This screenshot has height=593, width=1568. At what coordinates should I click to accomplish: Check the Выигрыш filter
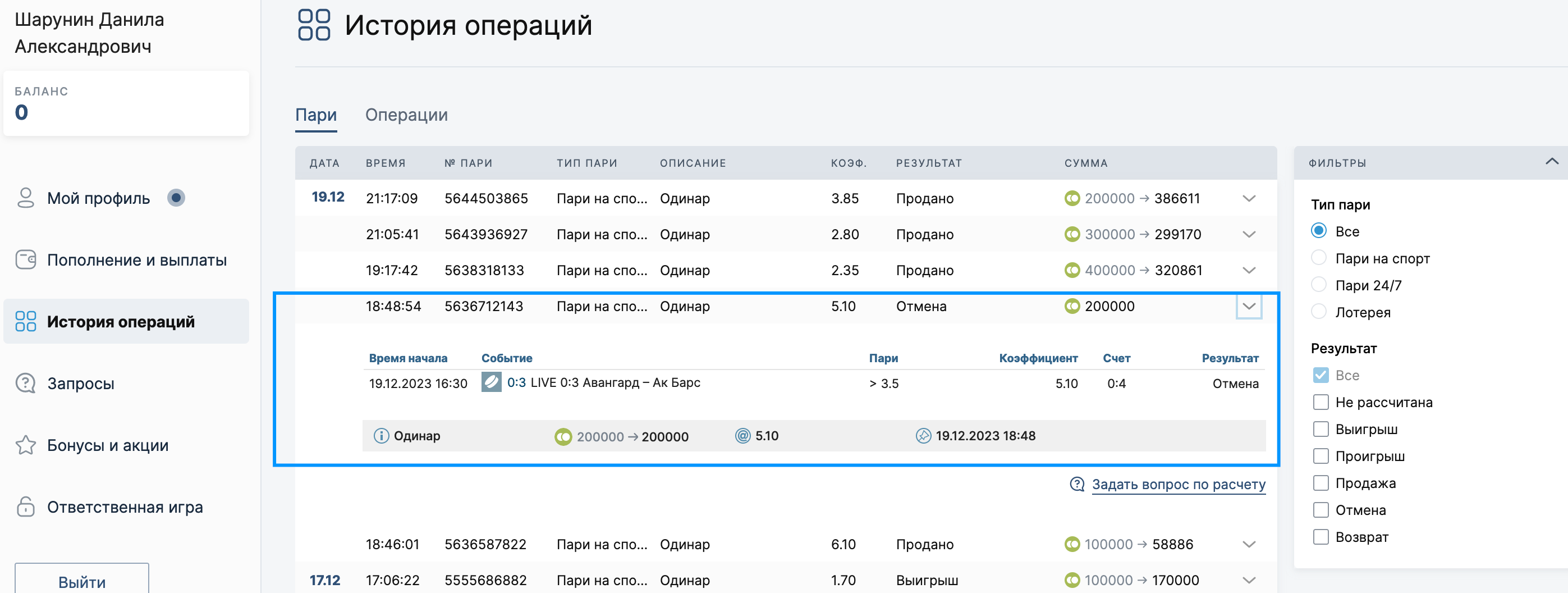point(1321,429)
